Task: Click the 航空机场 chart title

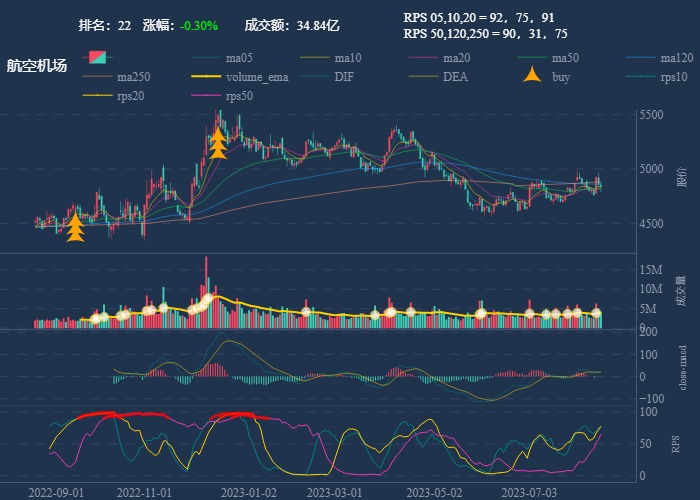Action: (x=37, y=65)
